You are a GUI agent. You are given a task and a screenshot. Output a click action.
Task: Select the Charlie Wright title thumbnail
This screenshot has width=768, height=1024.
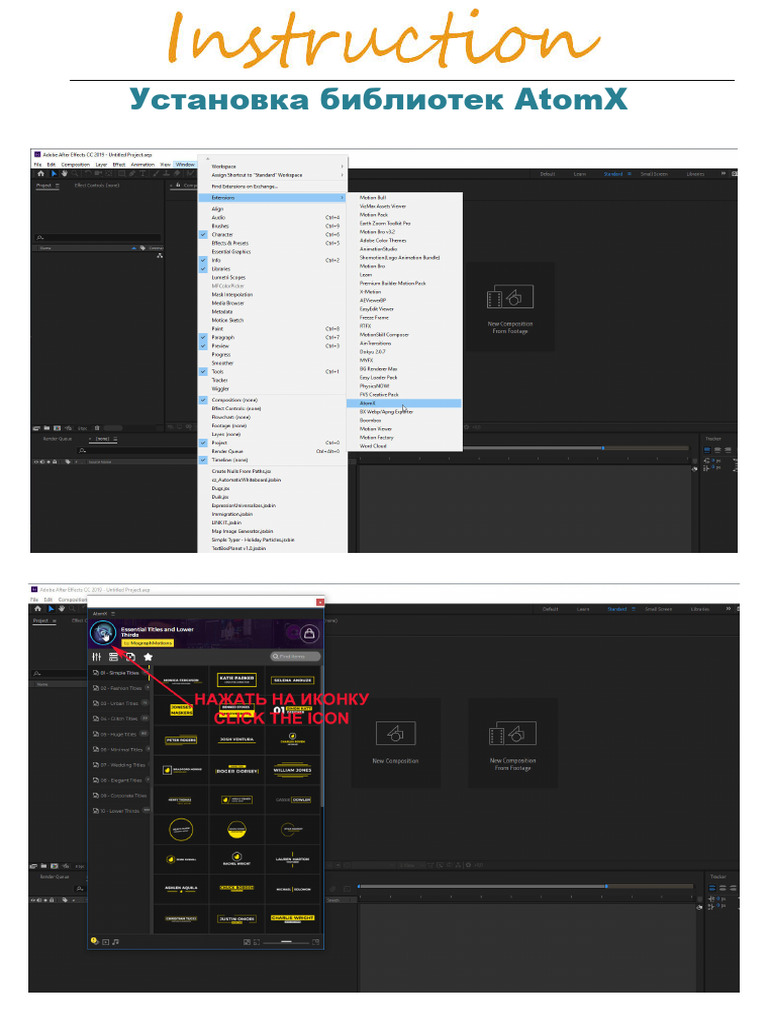tap(293, 918)
